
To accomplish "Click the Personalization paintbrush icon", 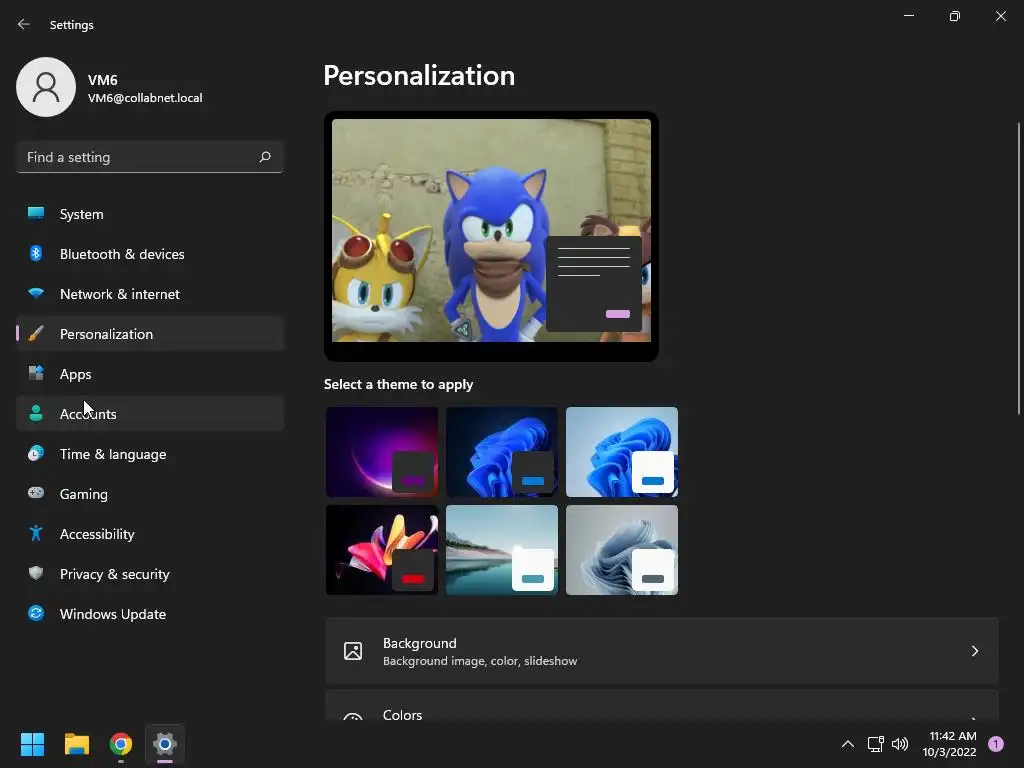I will coord(36,334).
